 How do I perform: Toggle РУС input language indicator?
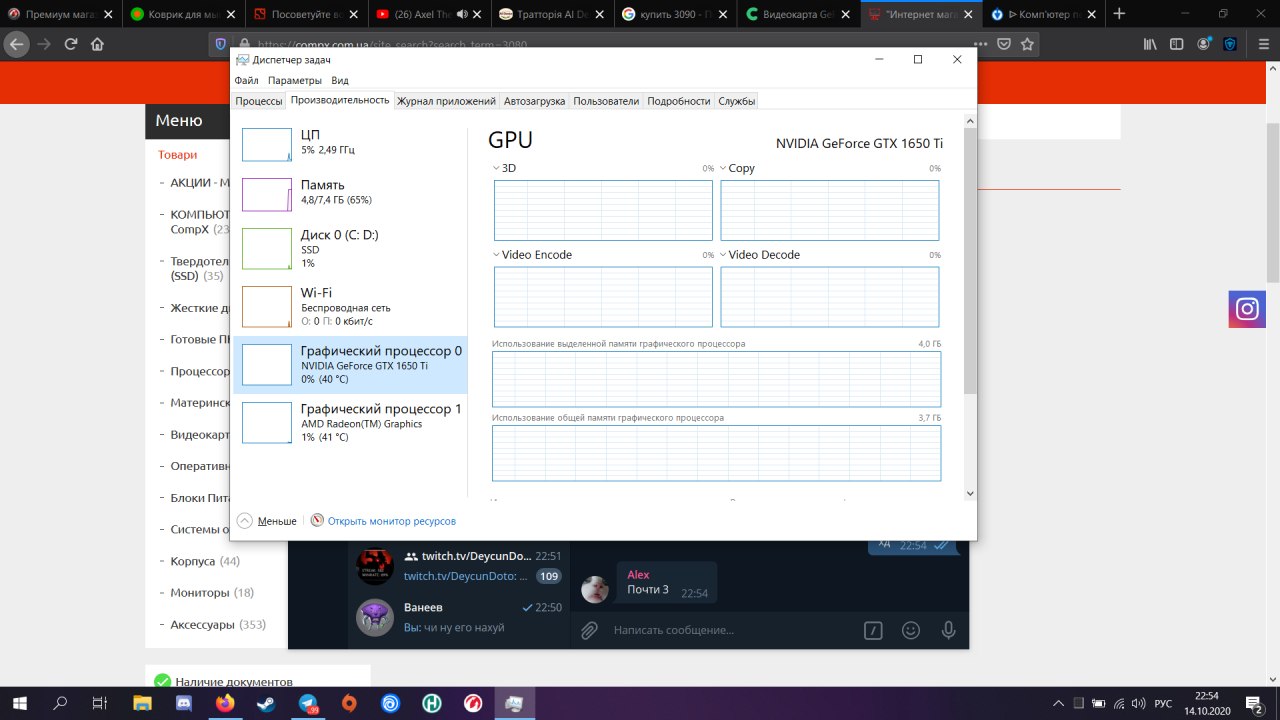tap(1163, 703)
